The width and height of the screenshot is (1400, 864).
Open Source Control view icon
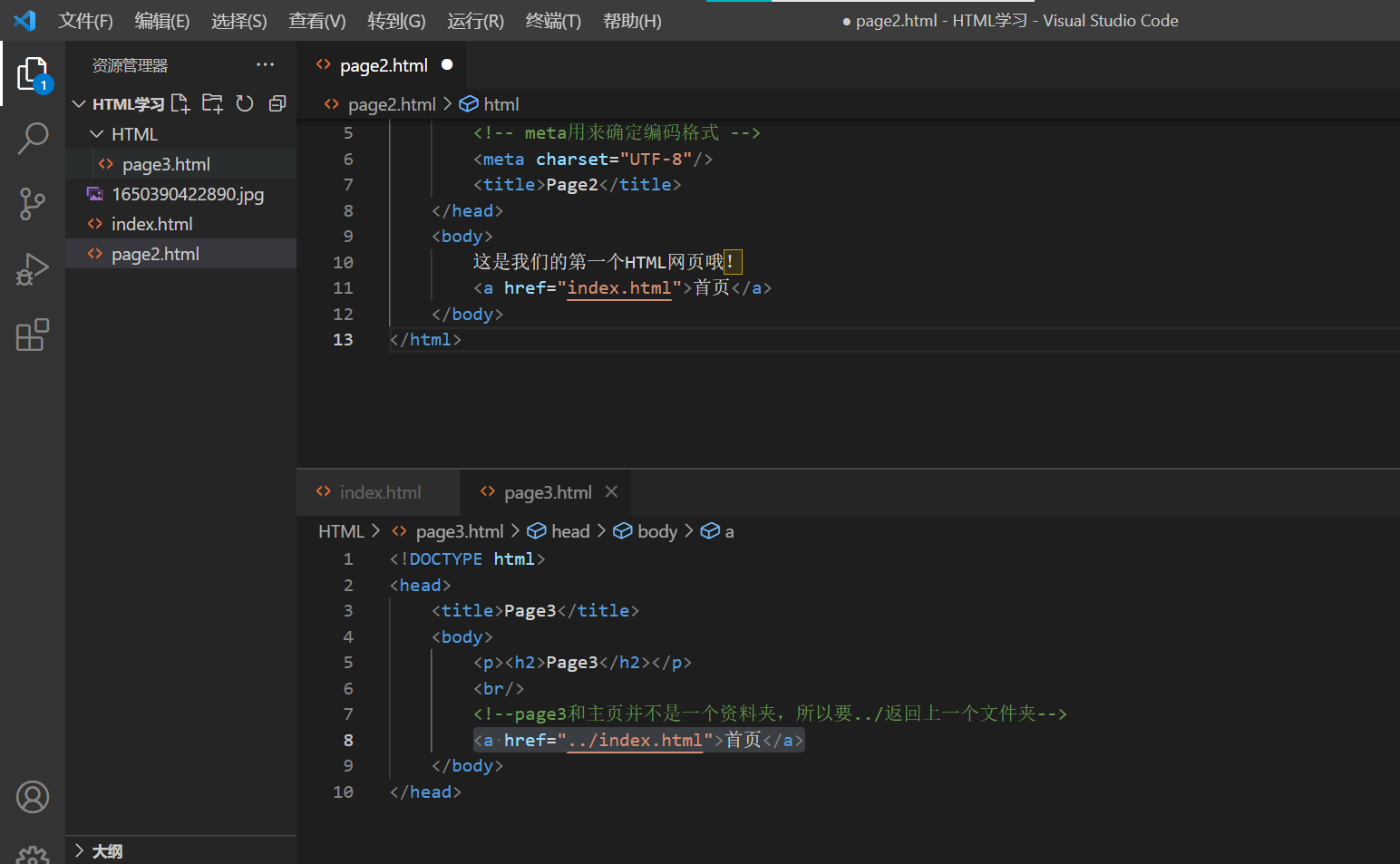coord(33,204)
